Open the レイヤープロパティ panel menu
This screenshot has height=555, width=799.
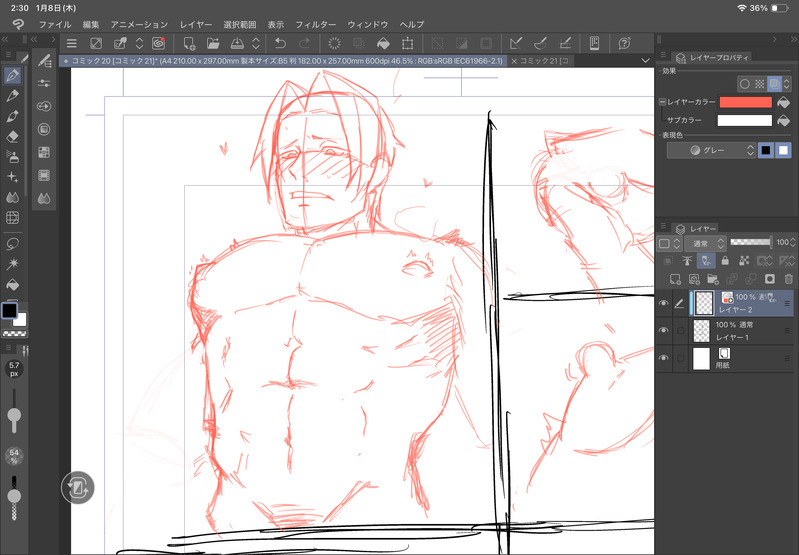pos(663,55)
